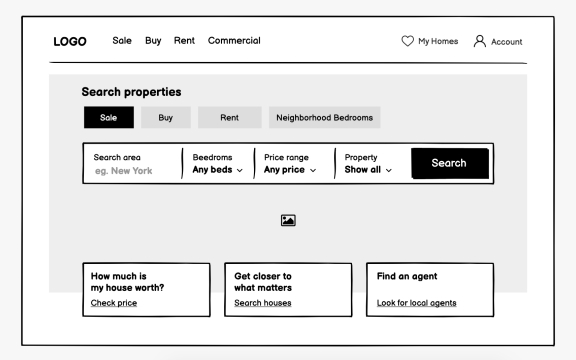This screenshot has width=576, height=360.
Task: Open Sale in the top navigation
Action: 122,41
